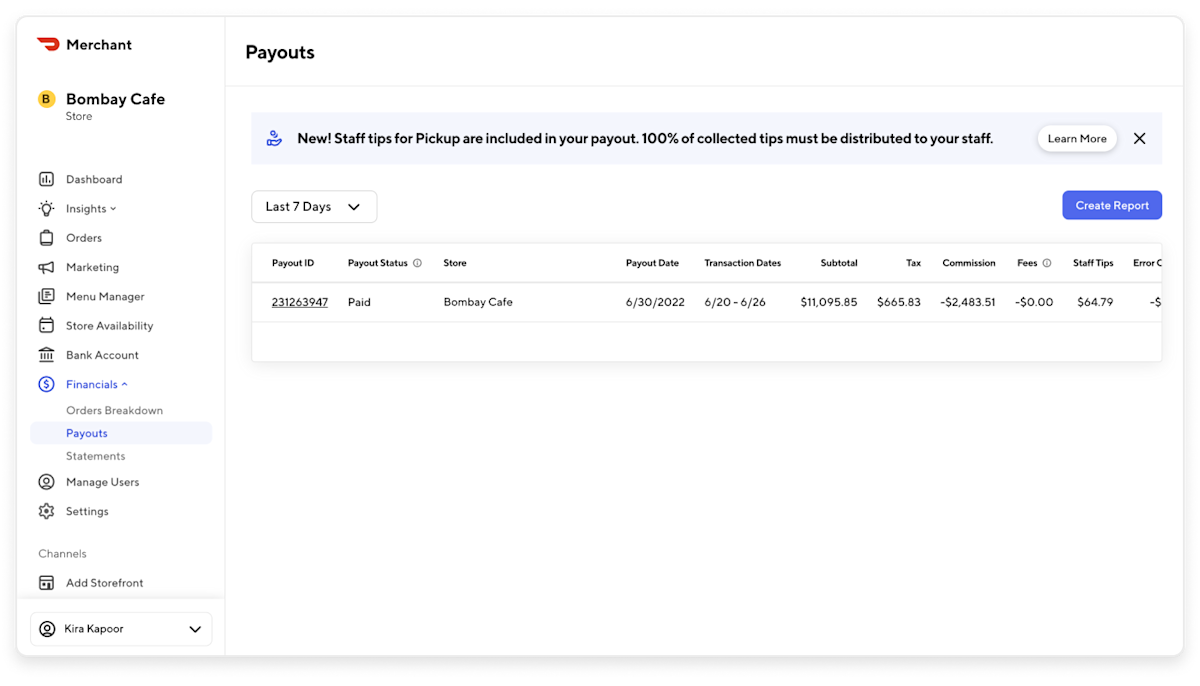Open the Bank Account page
Image resolution: width=1200 pixels, height=686 pixels.
102,355
